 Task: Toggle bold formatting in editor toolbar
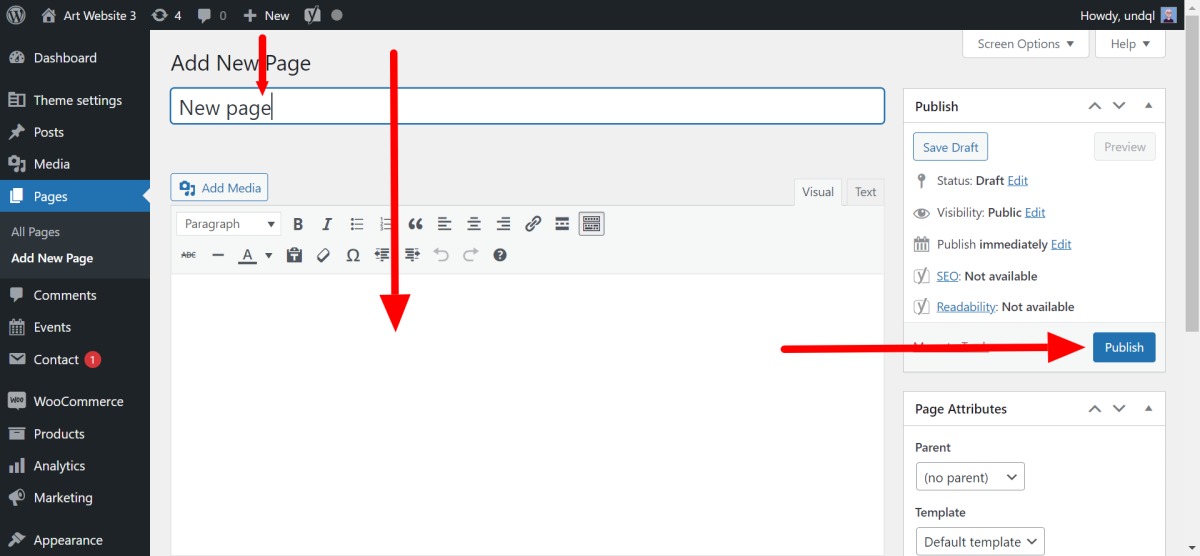tap(298, 224)
